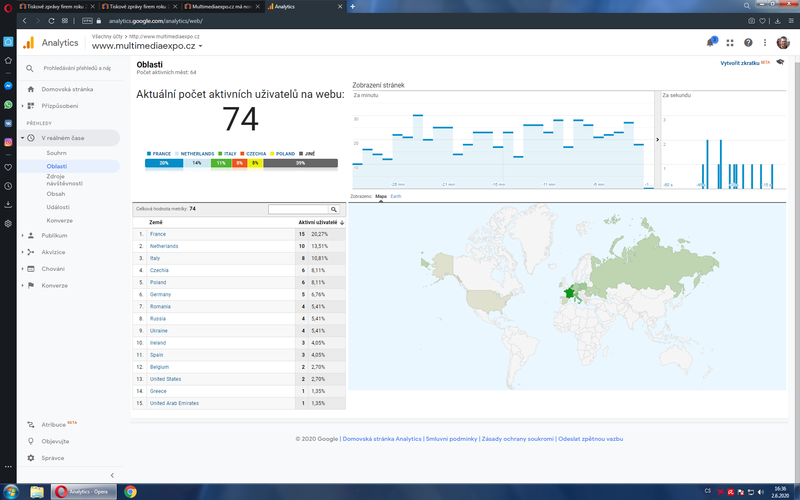
Task: Expand the Akvizice section
Action: coord(22,252)
